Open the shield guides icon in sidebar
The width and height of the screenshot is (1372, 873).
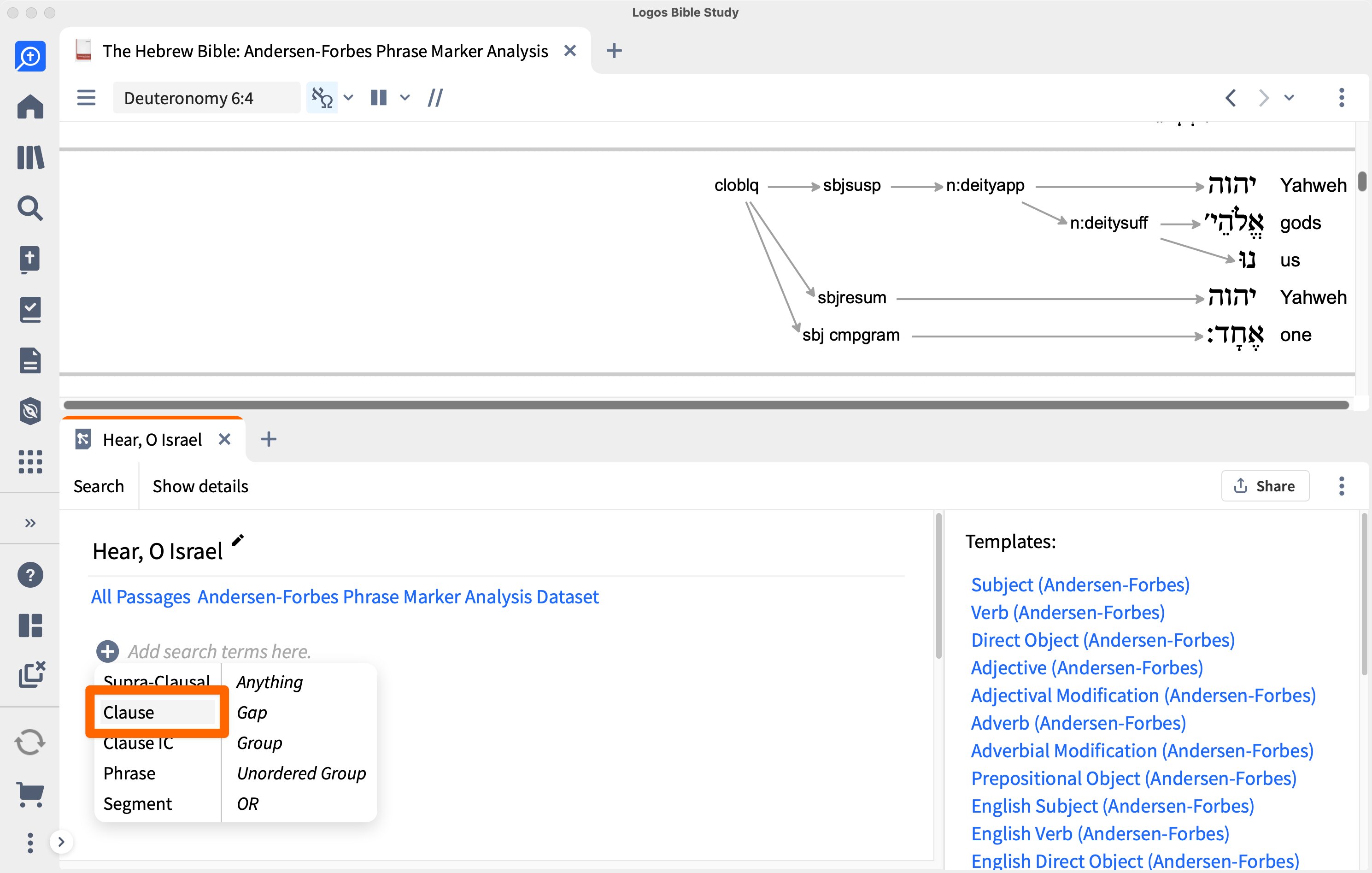30,411
